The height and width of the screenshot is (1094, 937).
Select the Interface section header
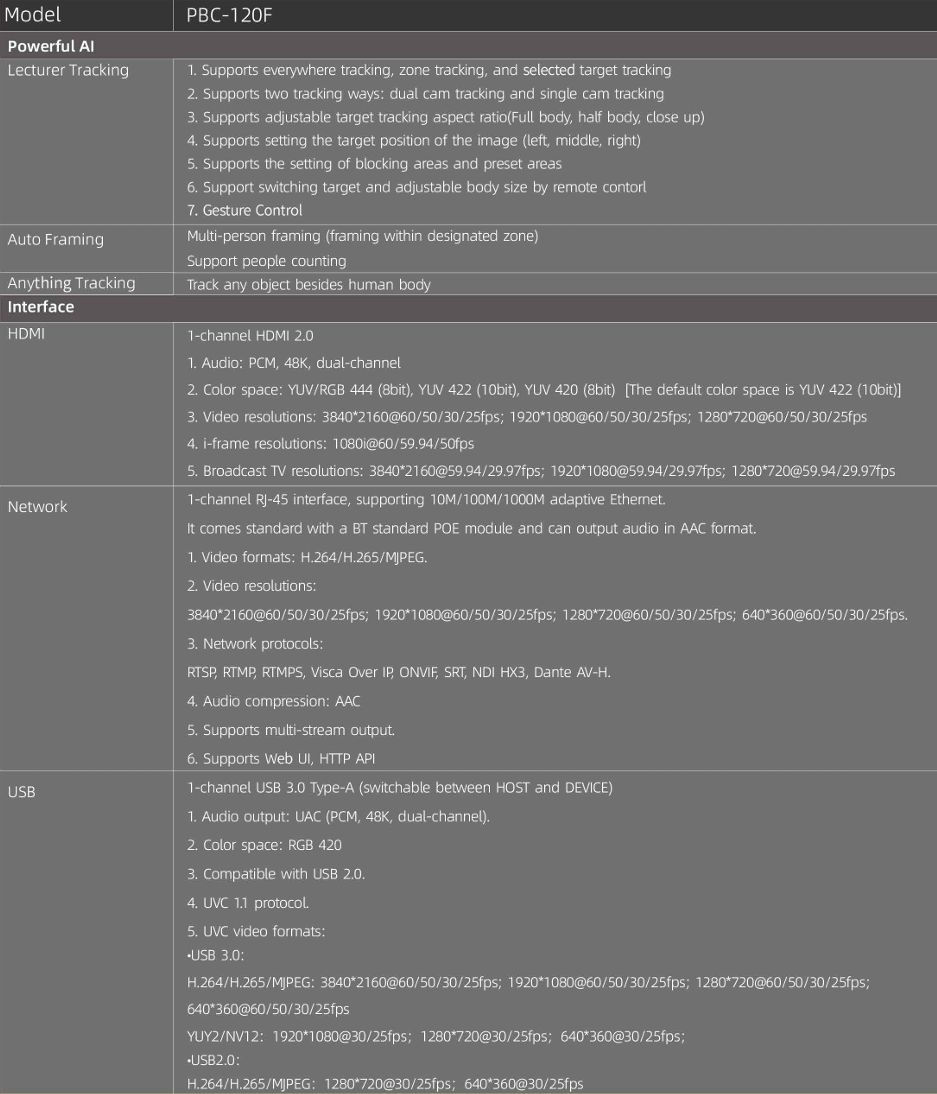coord(40,307)
